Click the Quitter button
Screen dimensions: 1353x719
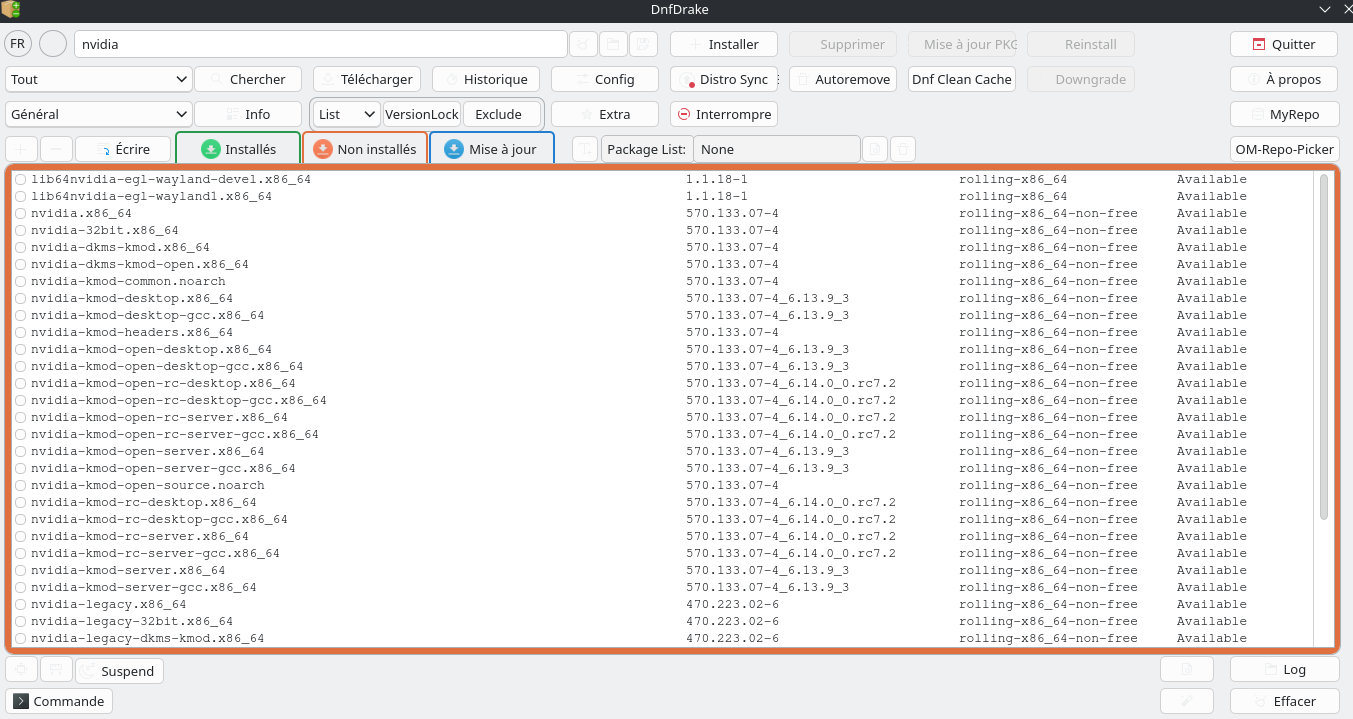coord(1285,44)
